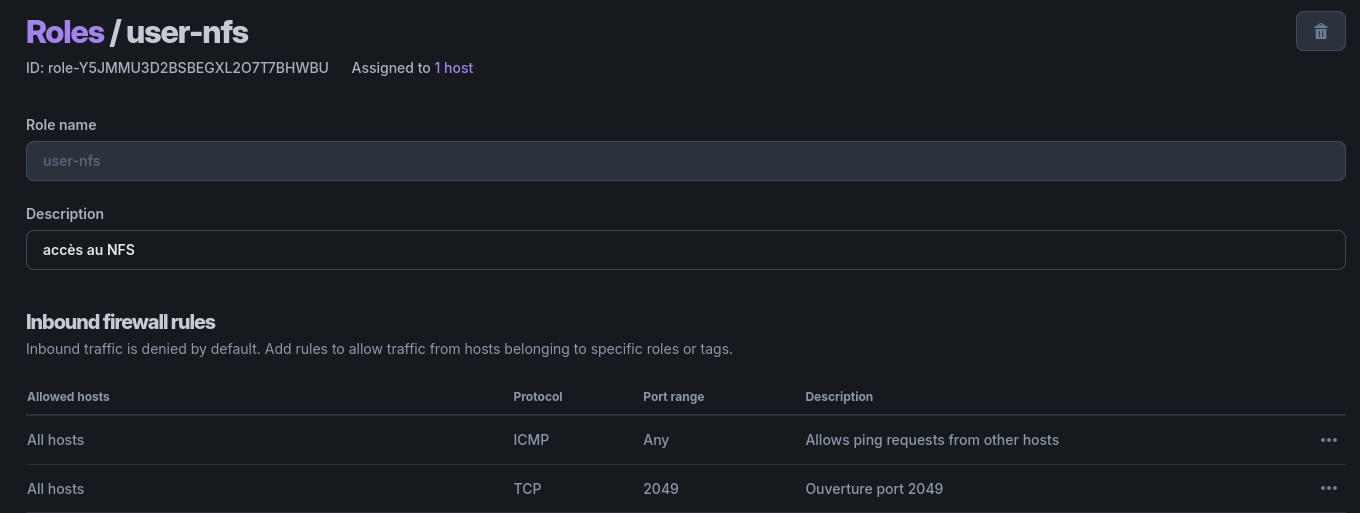This screenshot has height=513, width=1360.
Task: Select the "All hosts" cell in the ICMP row
Action: pos(56,440)
